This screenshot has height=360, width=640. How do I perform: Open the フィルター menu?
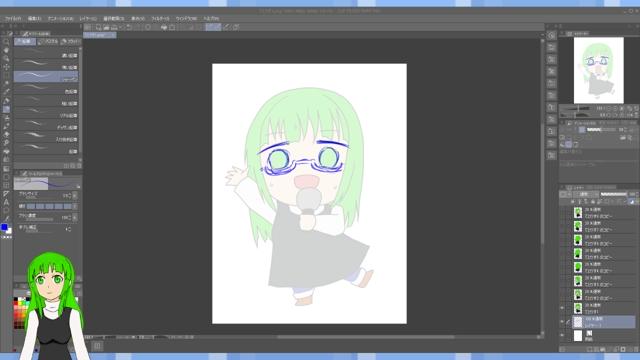(160, 19)
